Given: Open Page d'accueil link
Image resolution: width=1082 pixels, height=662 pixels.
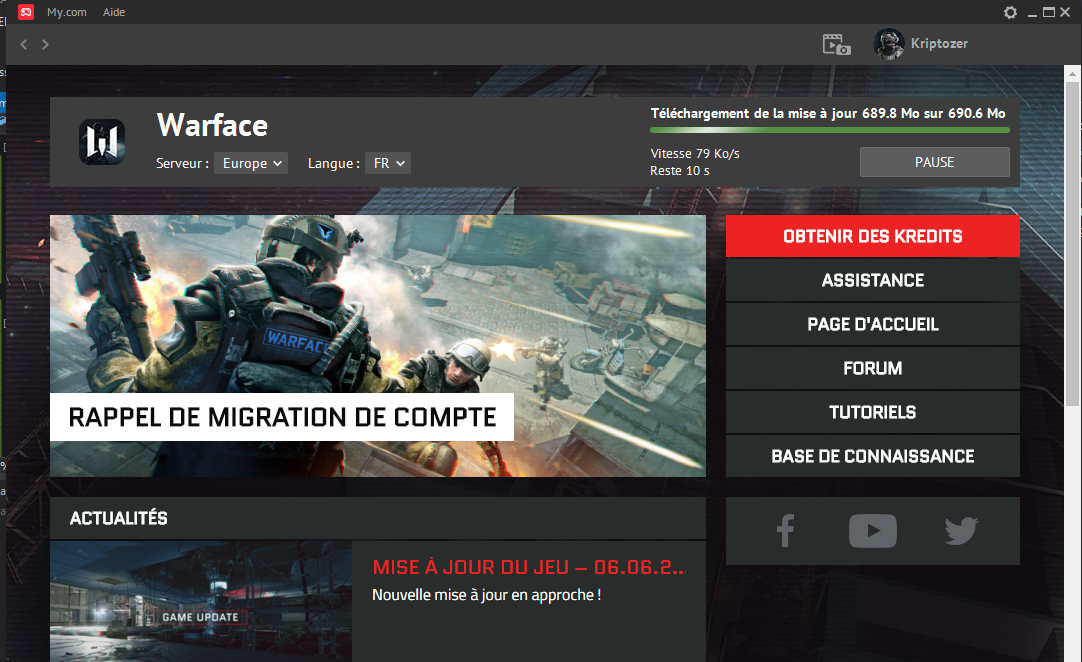Looking at the screenshot, I should tap(872, 324).
